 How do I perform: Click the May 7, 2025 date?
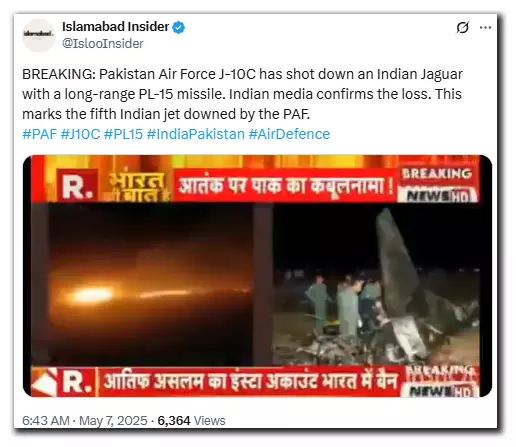[x=113, y=421]
